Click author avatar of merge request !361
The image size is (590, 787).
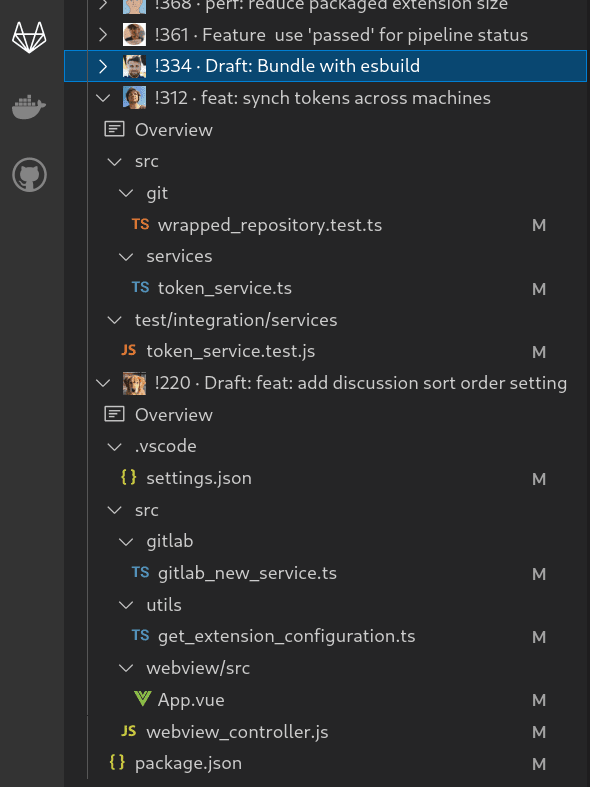pyautogui.click(x=134, y=35)
